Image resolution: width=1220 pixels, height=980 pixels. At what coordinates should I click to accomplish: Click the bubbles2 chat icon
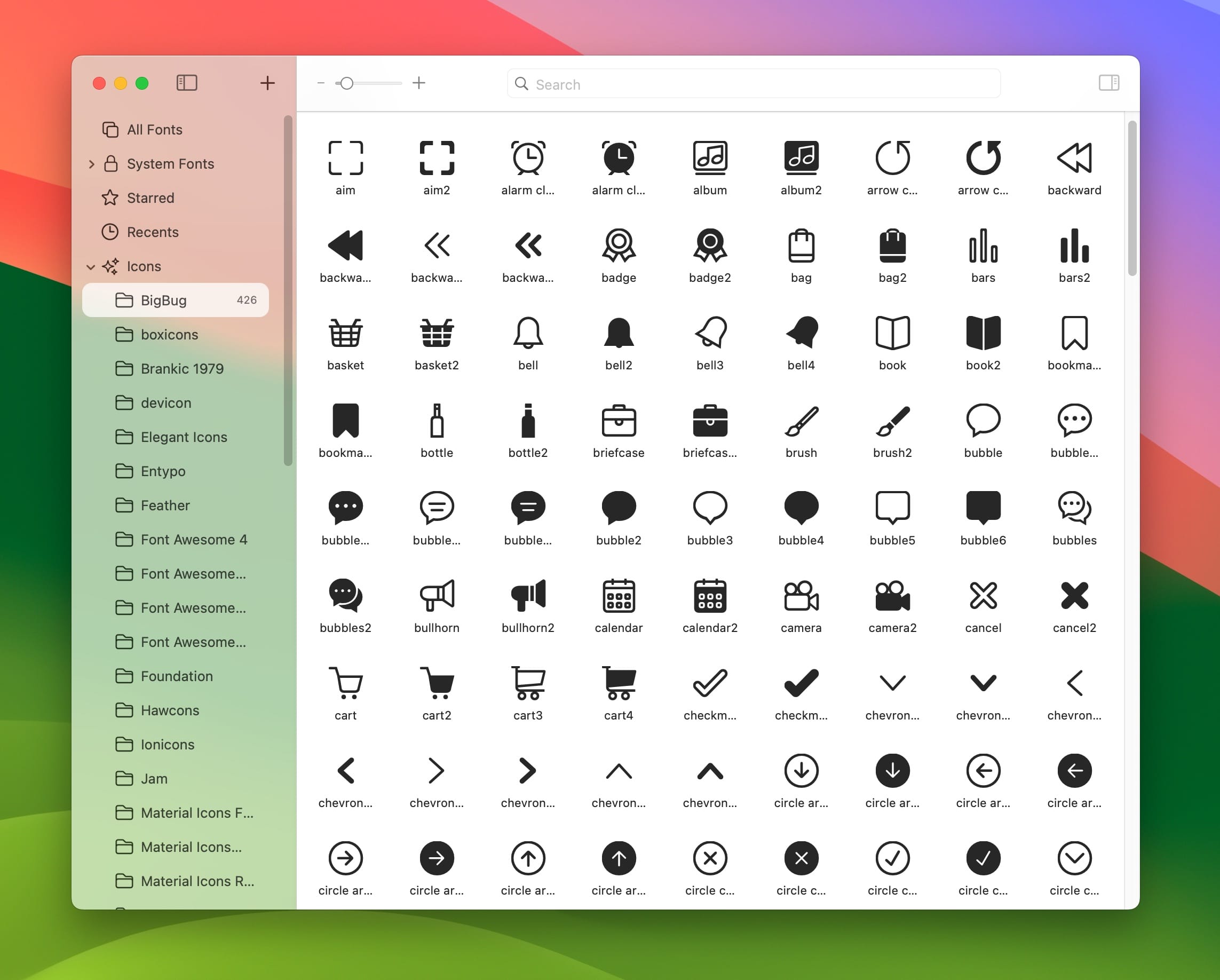click(345, 595)
